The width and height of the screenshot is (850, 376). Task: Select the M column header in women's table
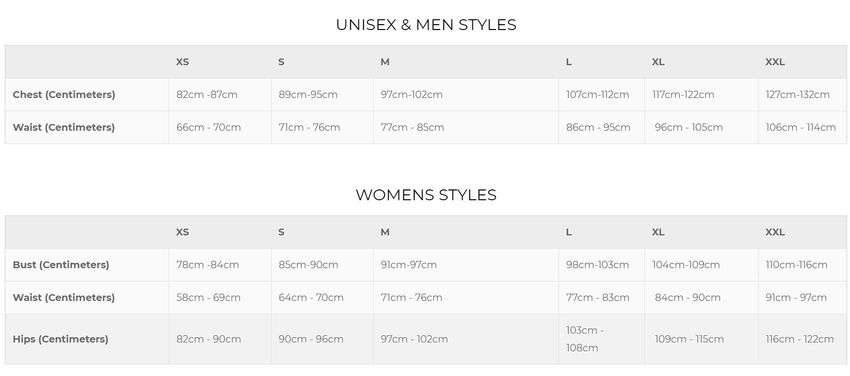385,232
